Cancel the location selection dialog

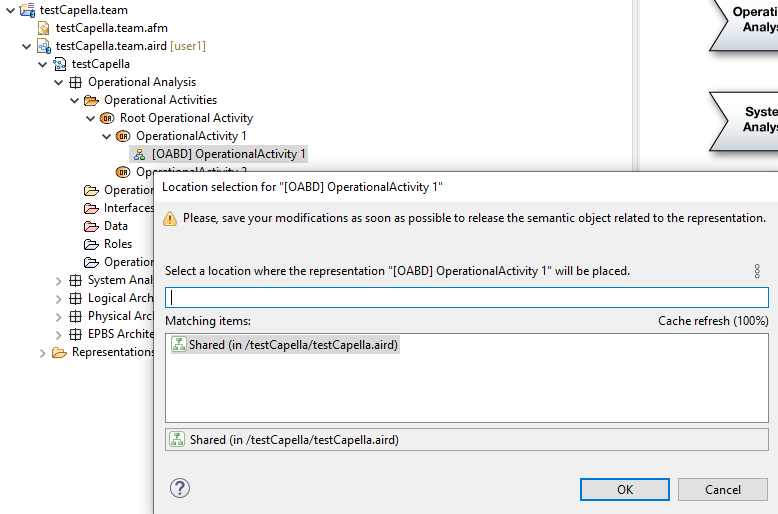[x=722, y=490]
